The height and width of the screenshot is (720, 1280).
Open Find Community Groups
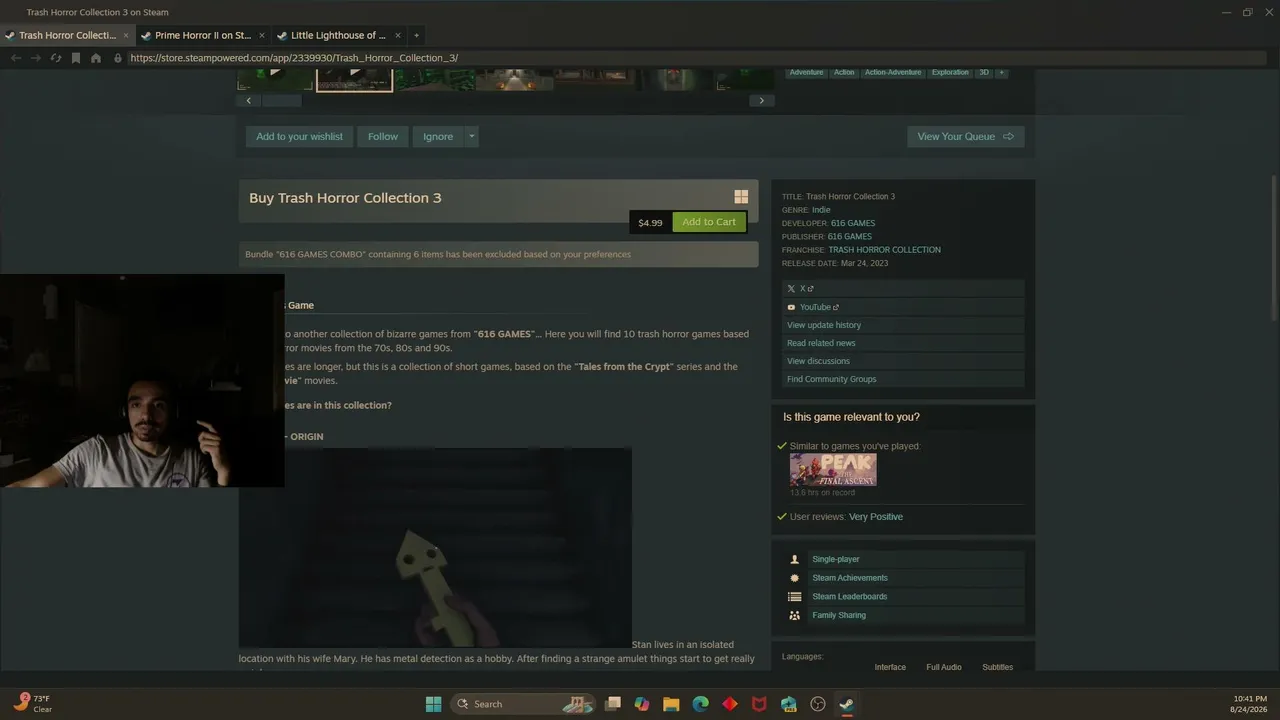pos(903,379)
